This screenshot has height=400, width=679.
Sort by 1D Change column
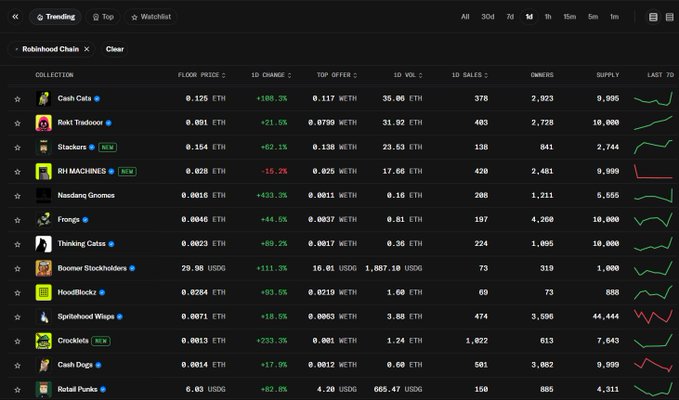coord(271,75)
